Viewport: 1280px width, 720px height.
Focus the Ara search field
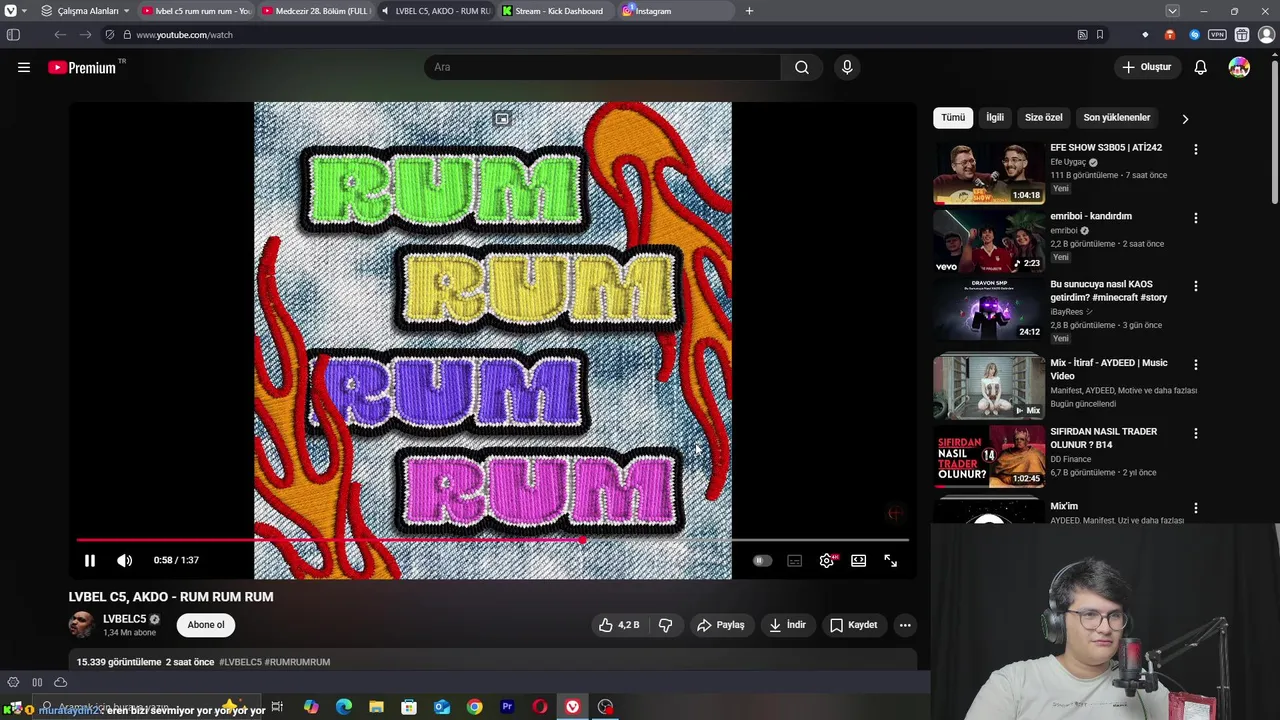pyautogui.click(x=602, y=67)
